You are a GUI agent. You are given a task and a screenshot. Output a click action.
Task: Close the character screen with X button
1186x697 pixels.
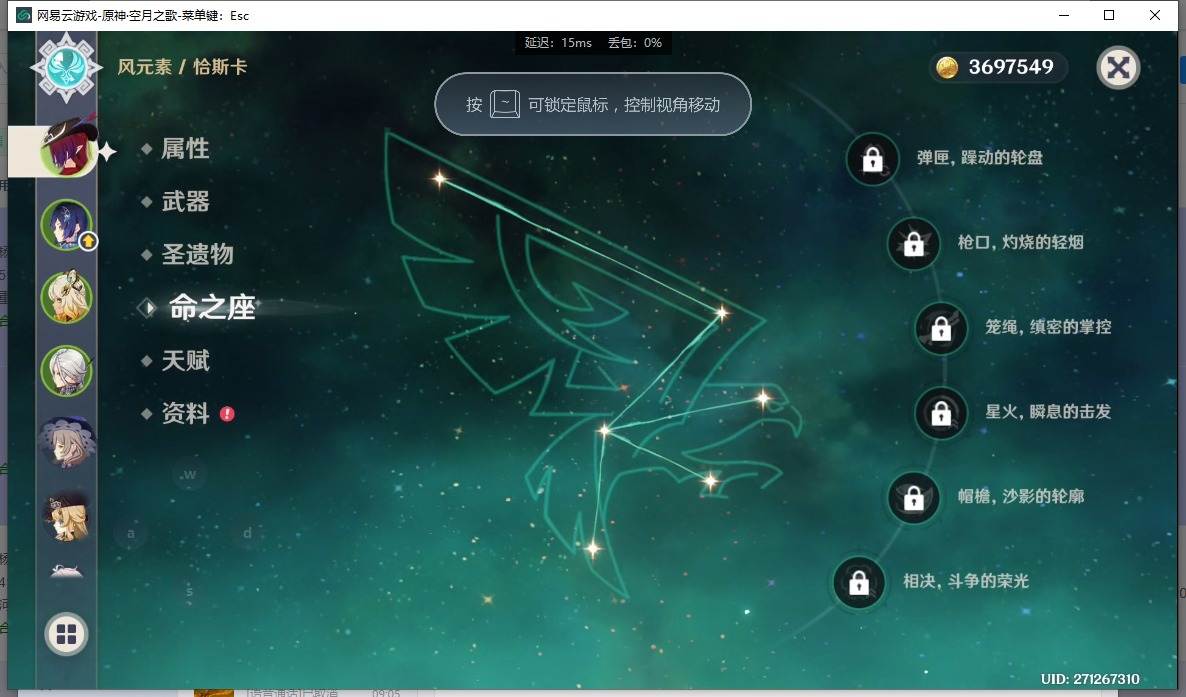(1118, 68)
